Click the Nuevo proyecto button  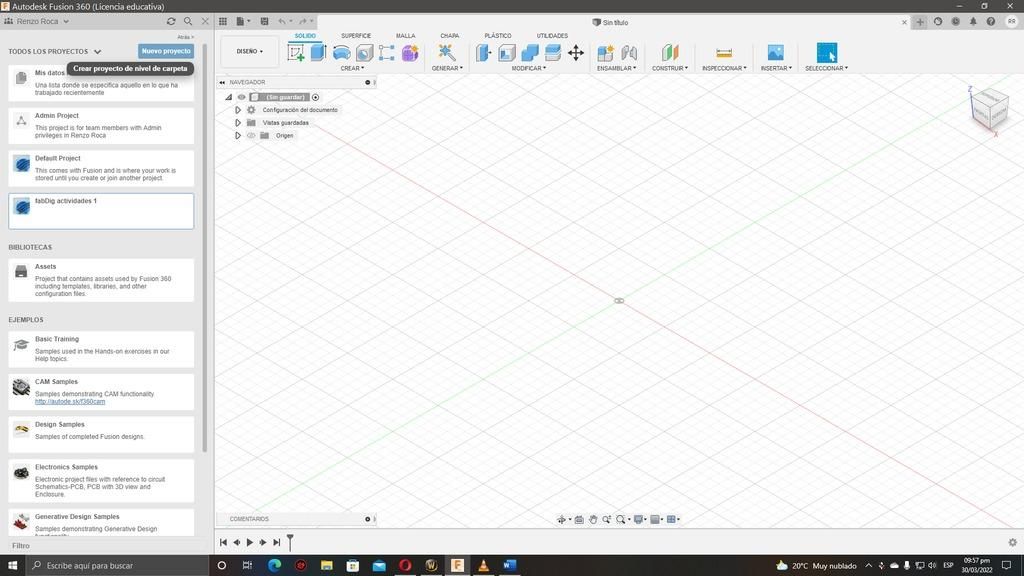166,51
